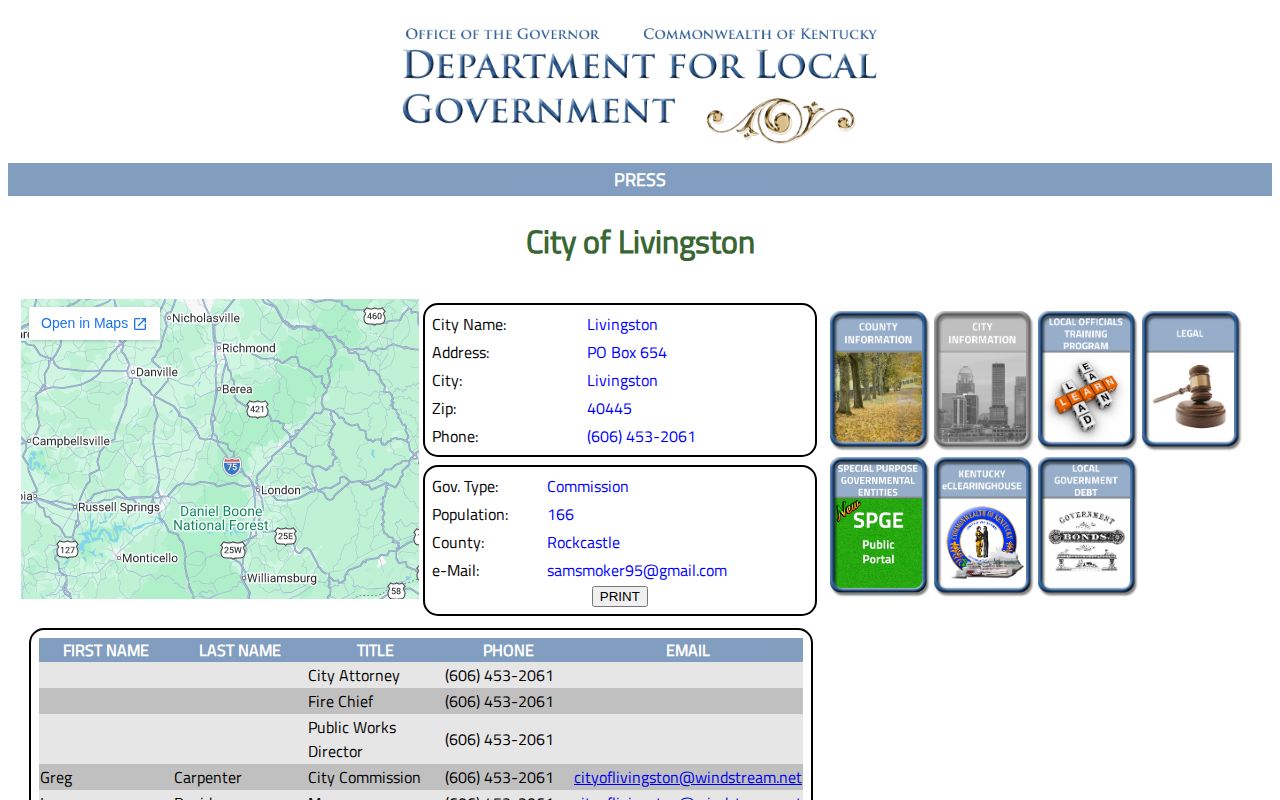Click the PO Box 654 address value
The width and height of the screenshot is (1280, 800).
[627, 353]
